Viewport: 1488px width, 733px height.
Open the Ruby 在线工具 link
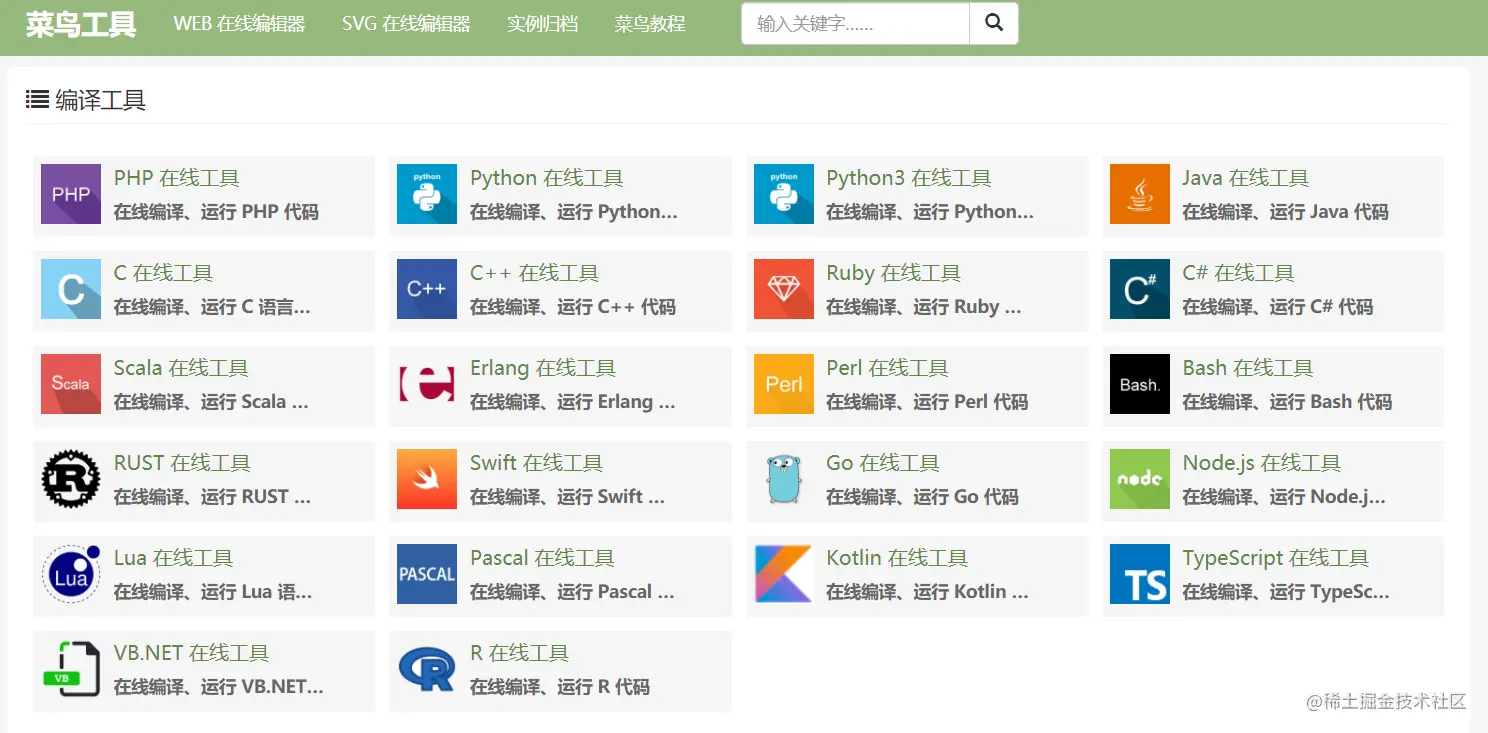point(894,273)
